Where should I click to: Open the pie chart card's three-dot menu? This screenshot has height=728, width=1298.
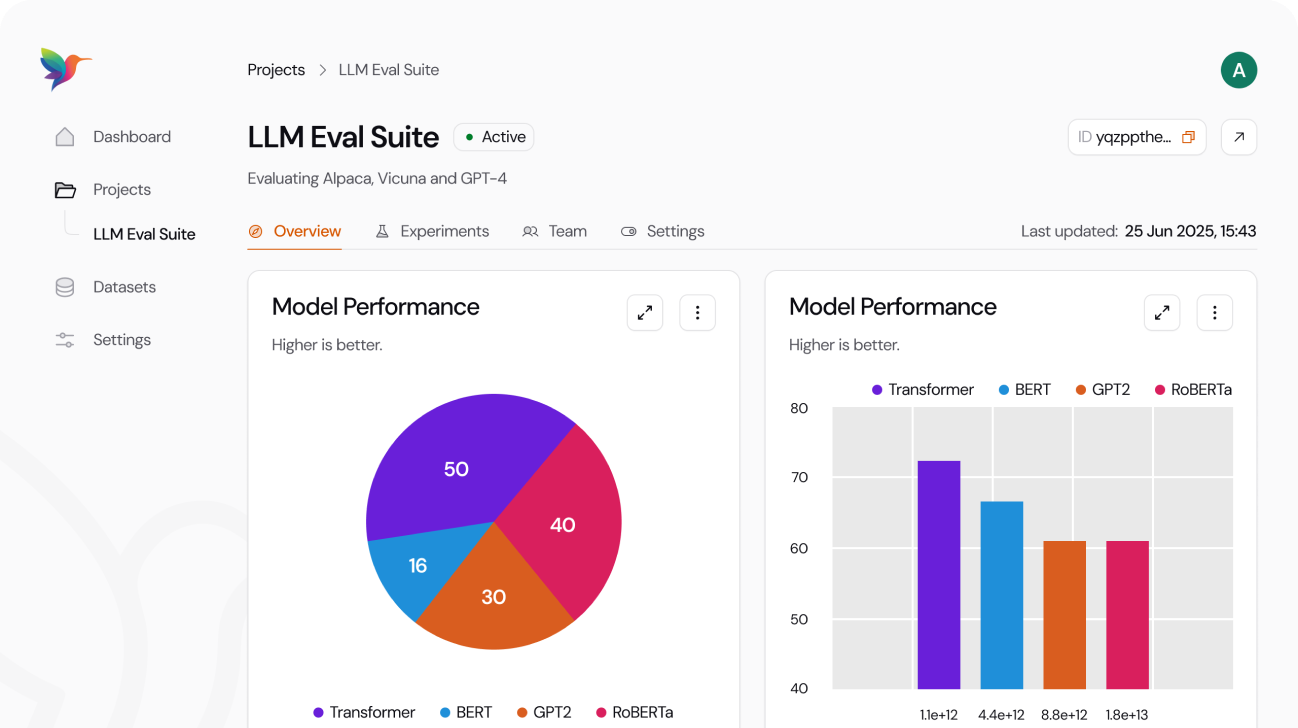click(697, 313)
